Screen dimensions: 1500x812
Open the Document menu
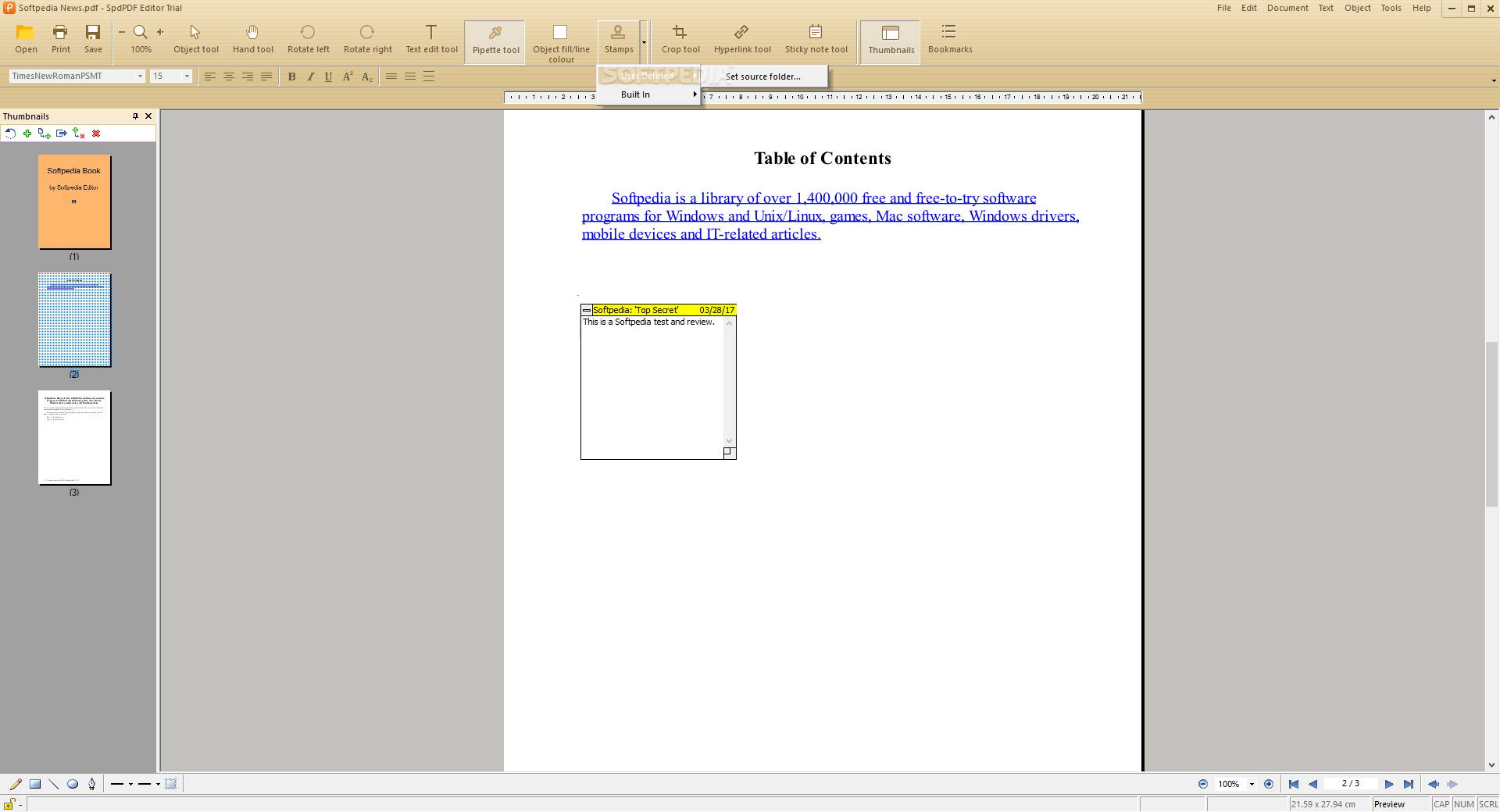1287,8
